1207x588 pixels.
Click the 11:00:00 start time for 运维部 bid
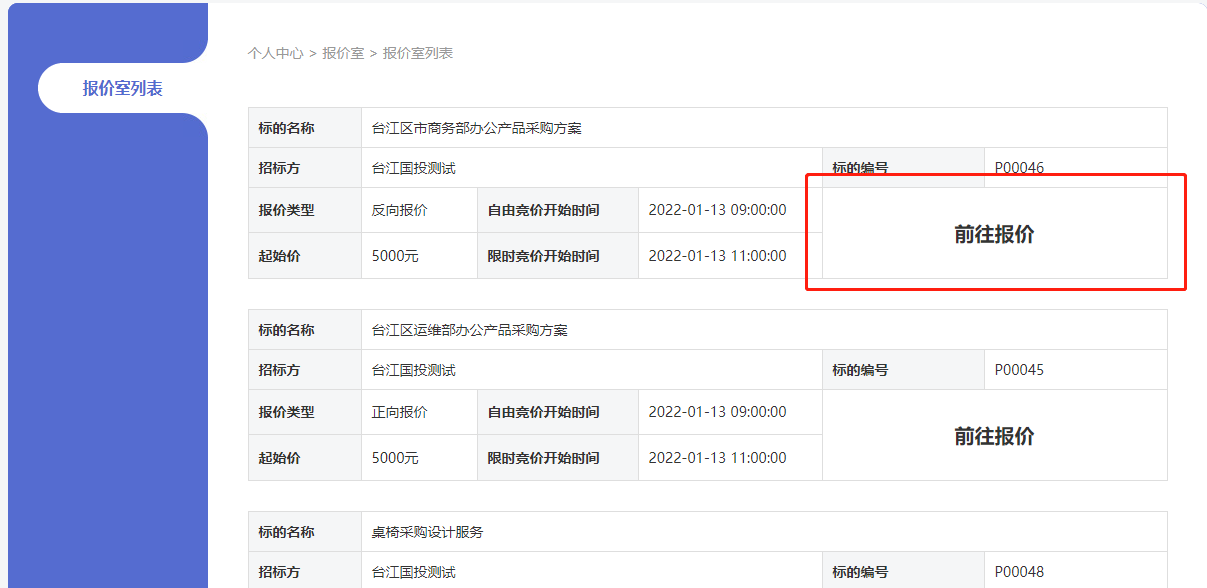717,458
